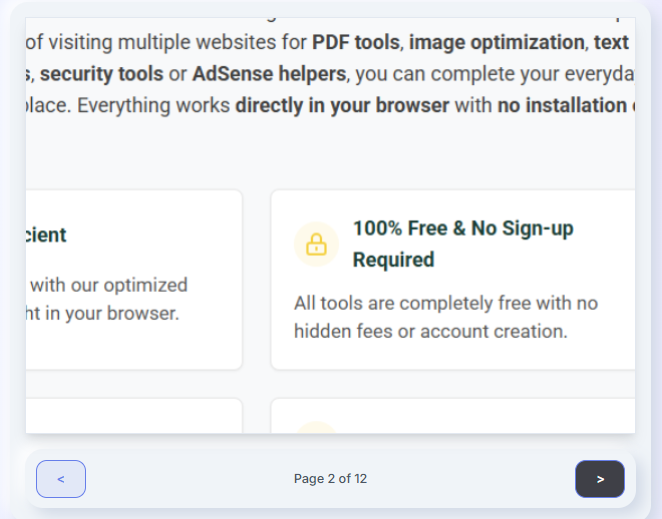Select the '100% Free & No Sign-up Required' heading
Image resolution: width=662 pixels, height=519 pixels.
coord(463,244)
